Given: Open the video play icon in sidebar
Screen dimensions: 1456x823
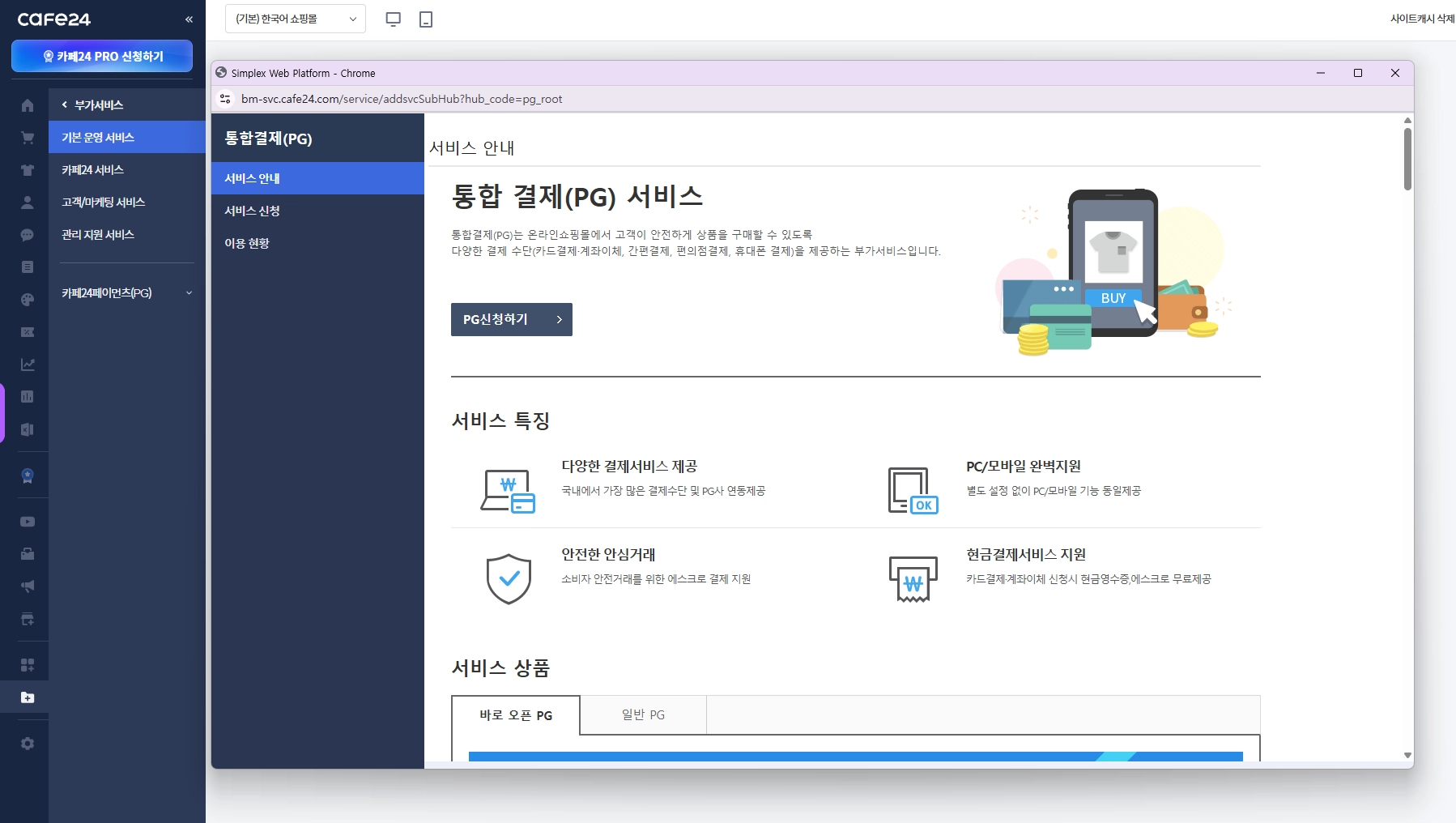Looking at the screenshot, I should coord(28,522).
